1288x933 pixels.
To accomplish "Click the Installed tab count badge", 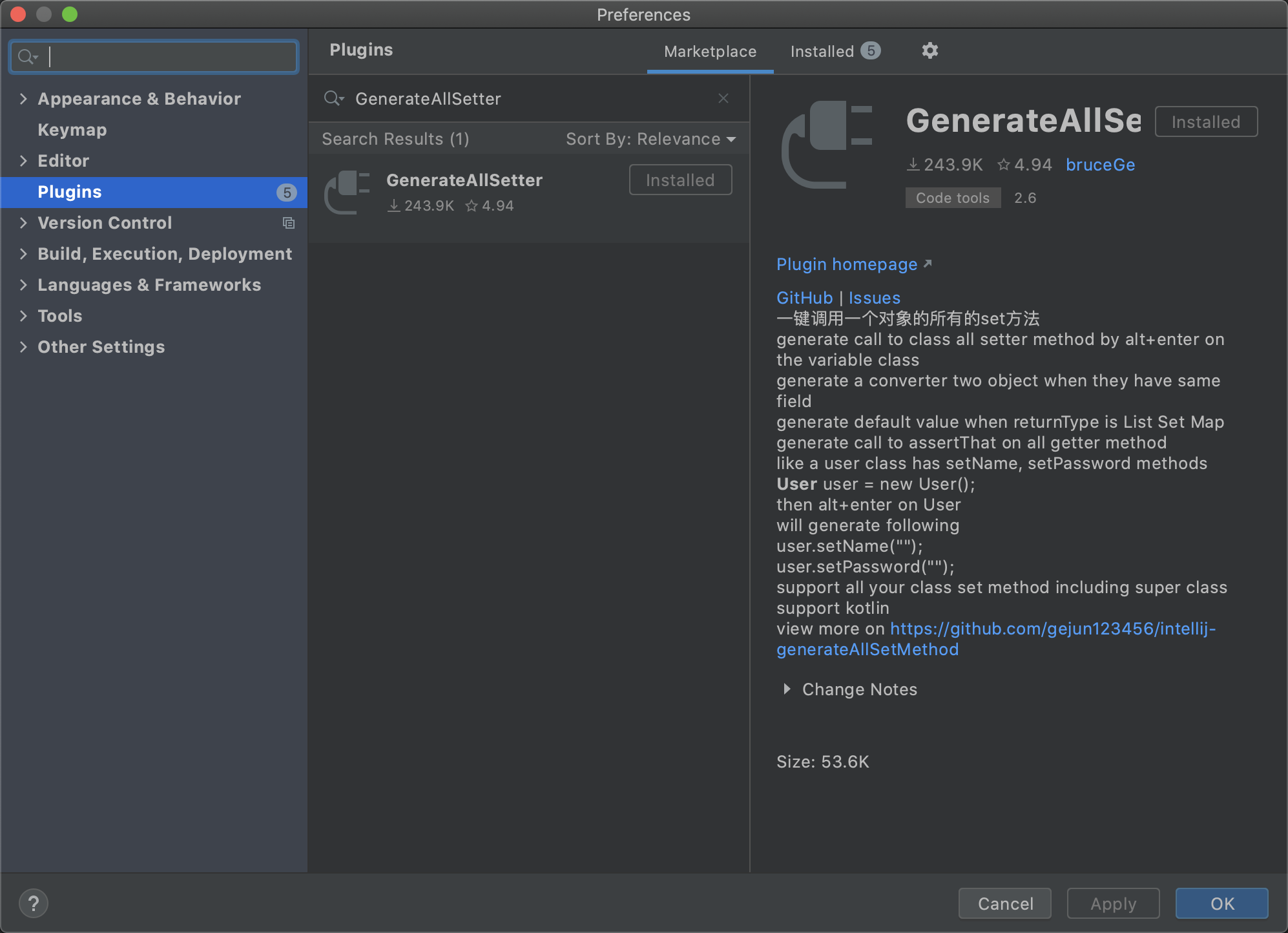I will (871, 50).
